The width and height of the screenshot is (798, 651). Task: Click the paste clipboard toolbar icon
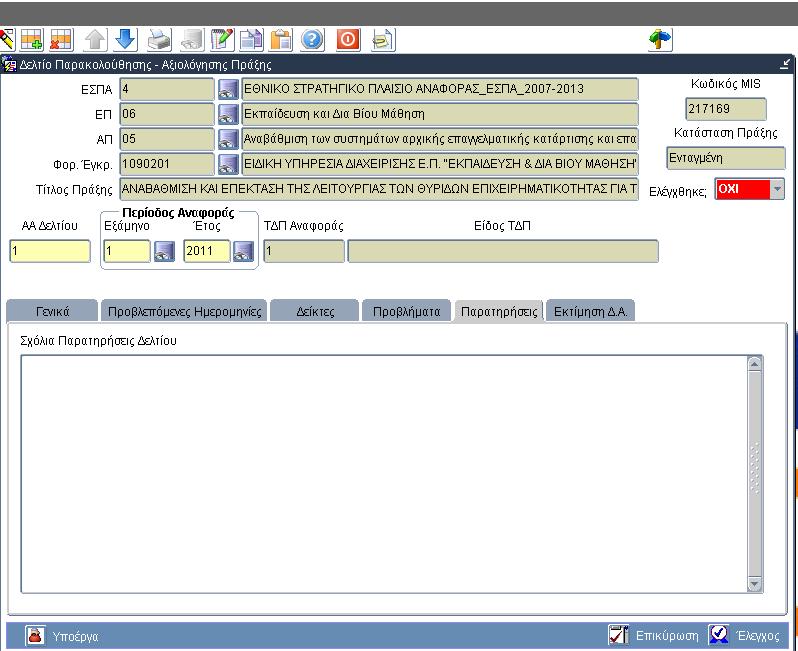[x=280, y=39]
